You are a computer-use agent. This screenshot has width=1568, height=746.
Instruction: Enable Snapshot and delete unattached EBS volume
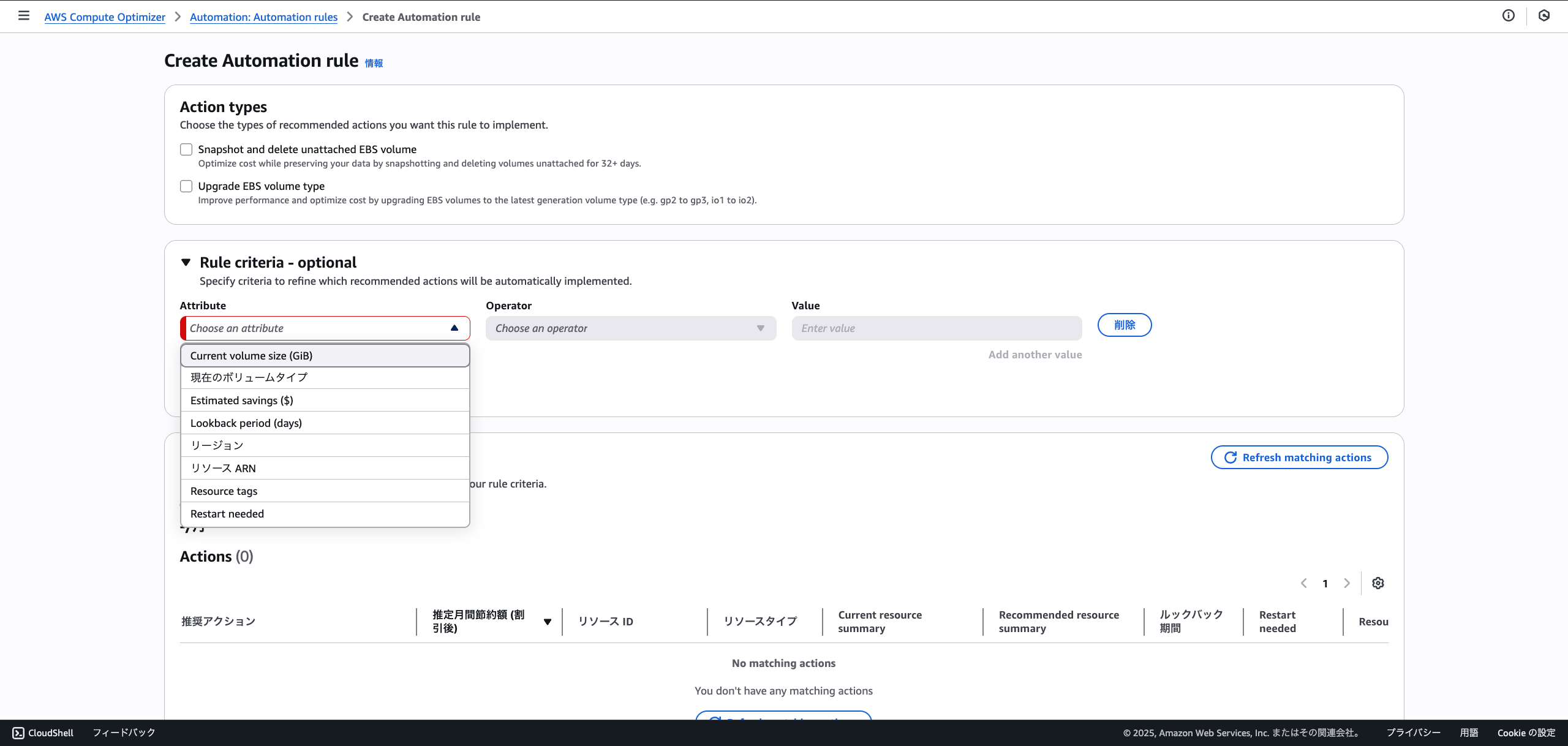(186, 149)
